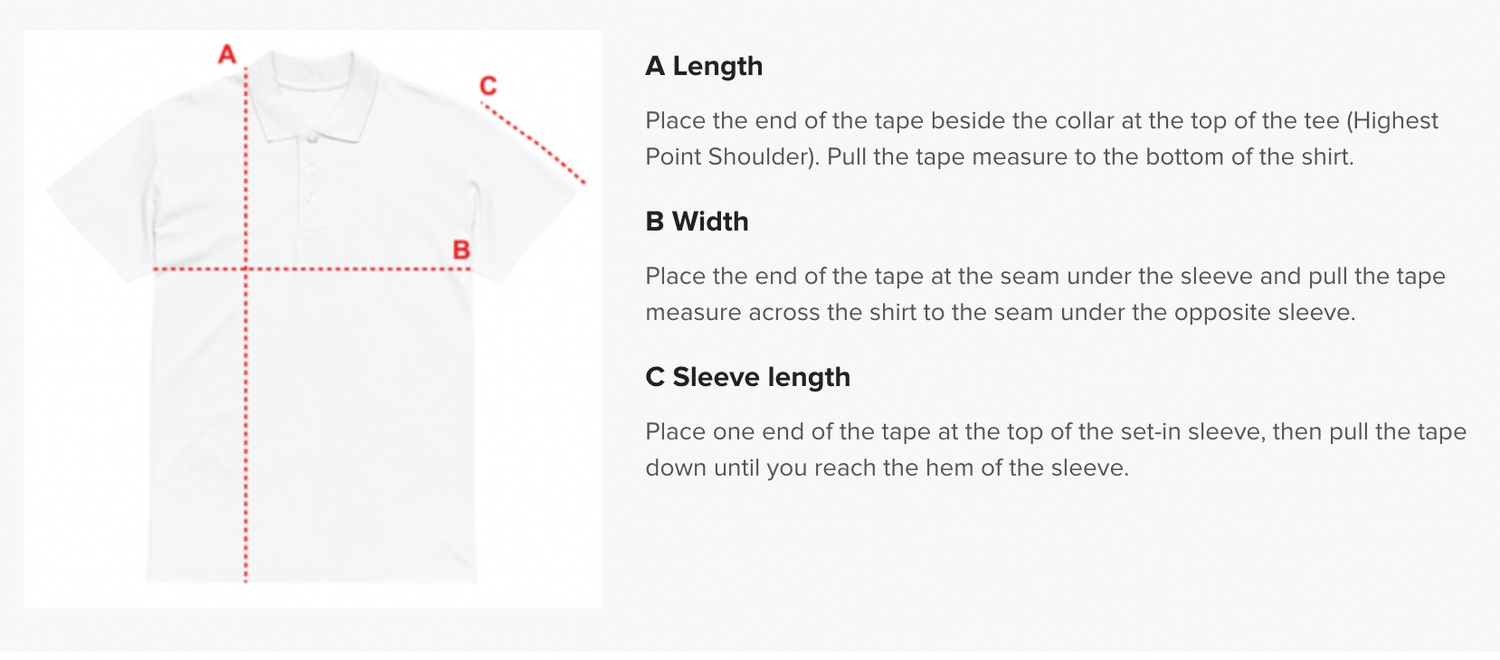Click the sleeve length description paragraph
Image resolution: width=1500 pixels, height=660 pixels.
point(1055,450)
